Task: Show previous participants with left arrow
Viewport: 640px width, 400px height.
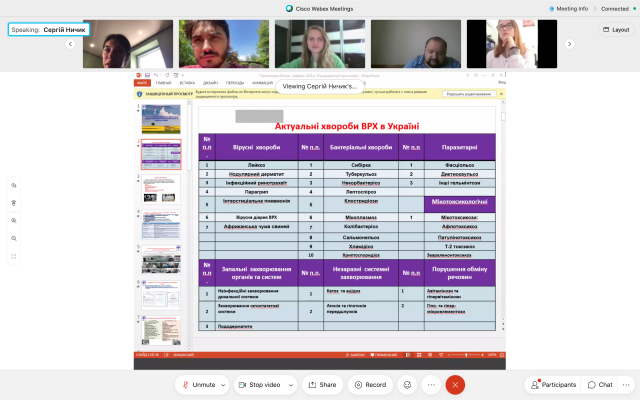Action: coord(70,44)
